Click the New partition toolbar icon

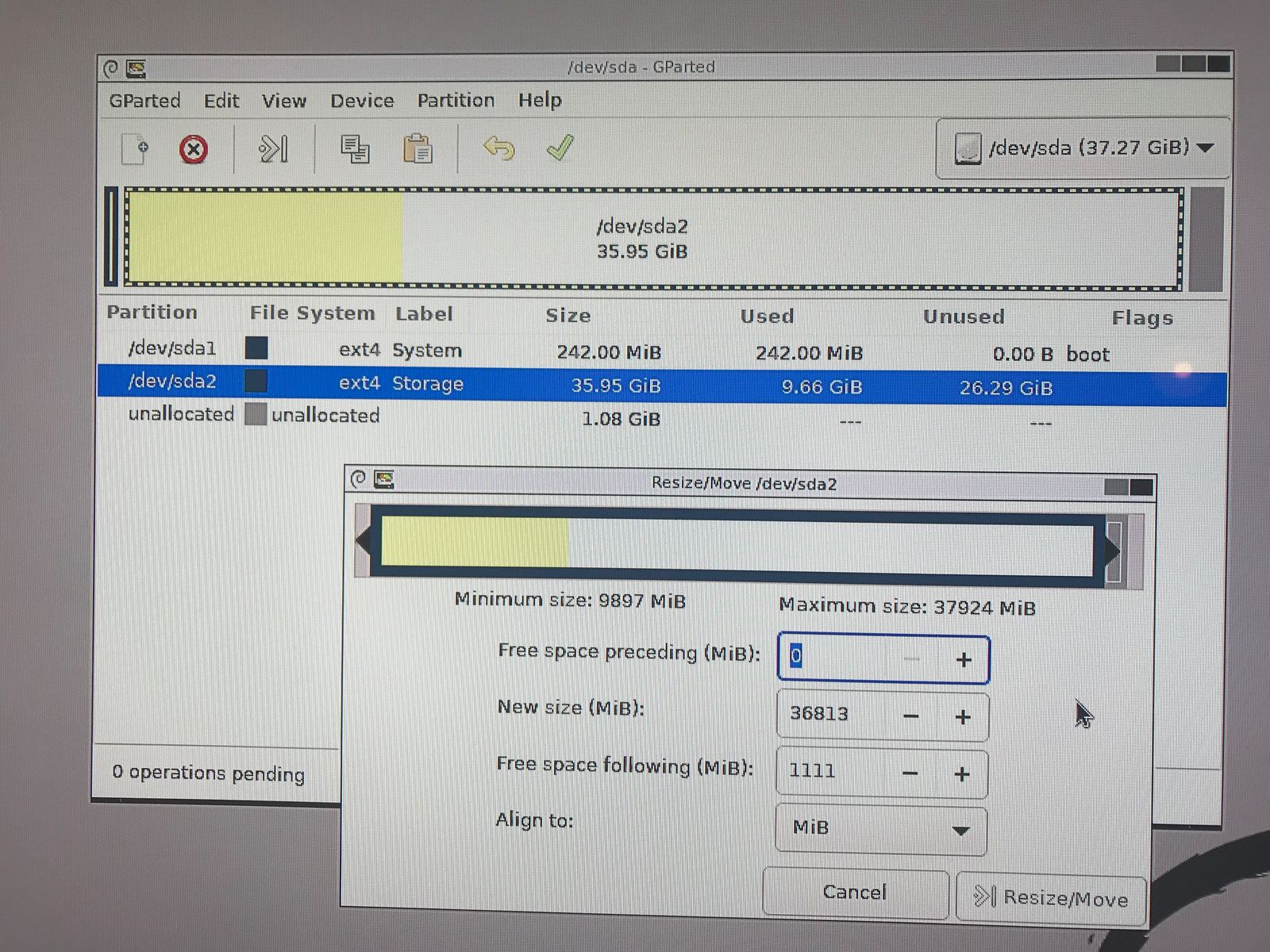(x=135, y=148)
